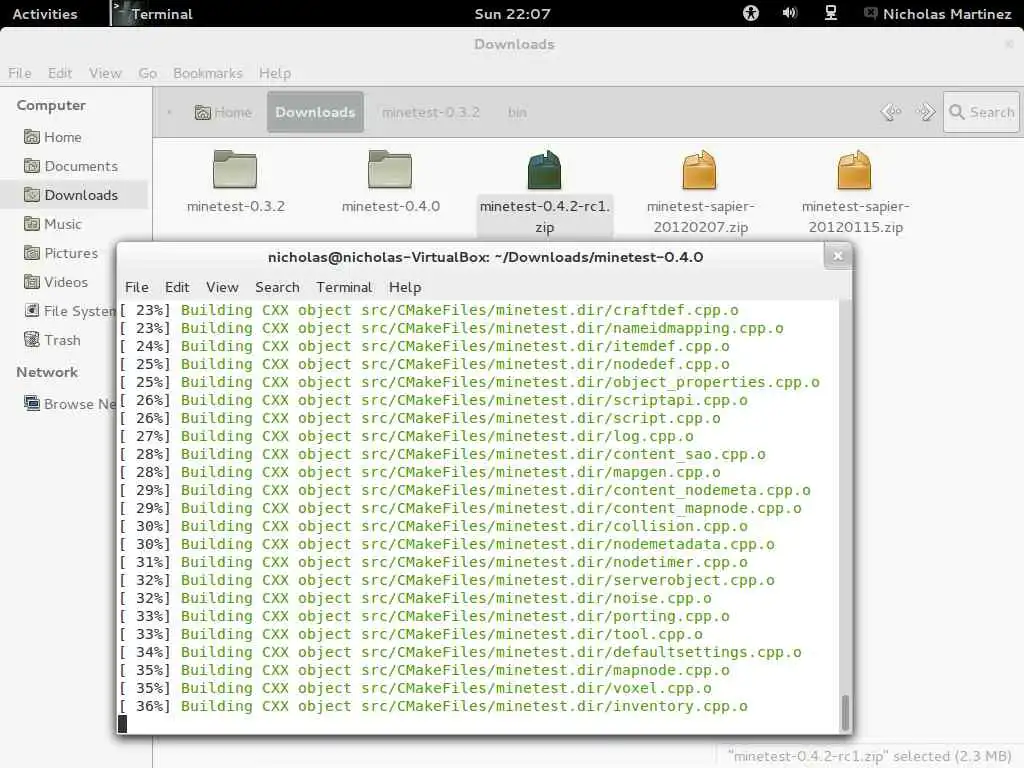Click Music folder icon in sidebar
This screenshot has width=1024, height=768.
31,223
